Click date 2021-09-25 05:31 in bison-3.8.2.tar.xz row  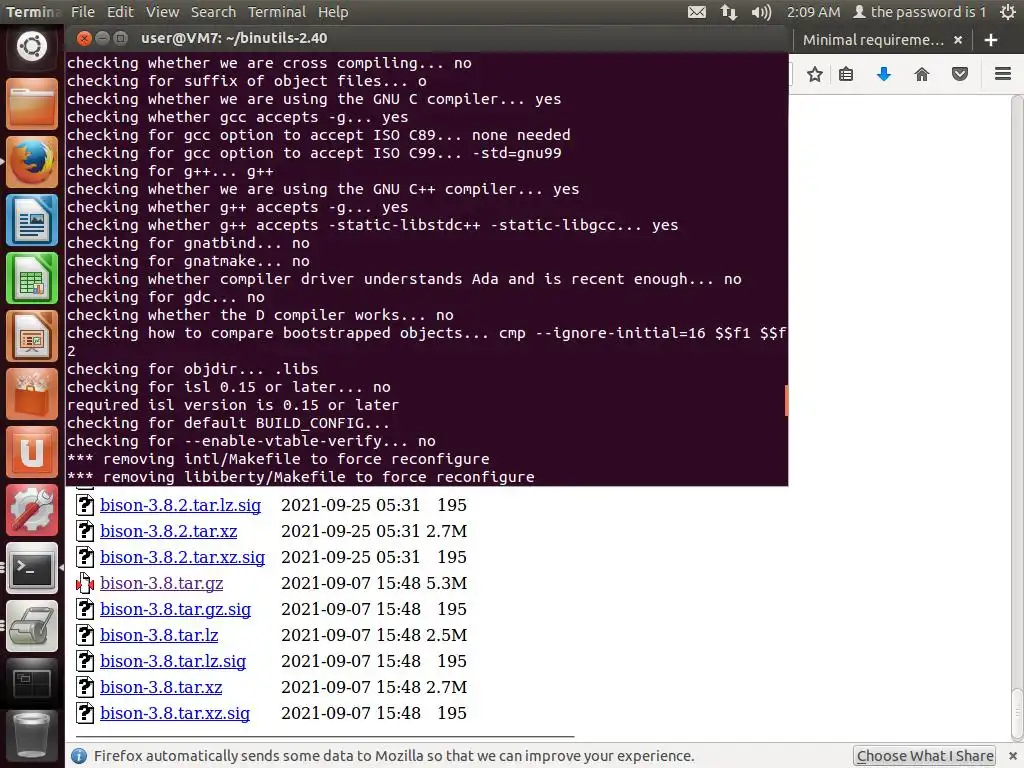coord(351,531)
